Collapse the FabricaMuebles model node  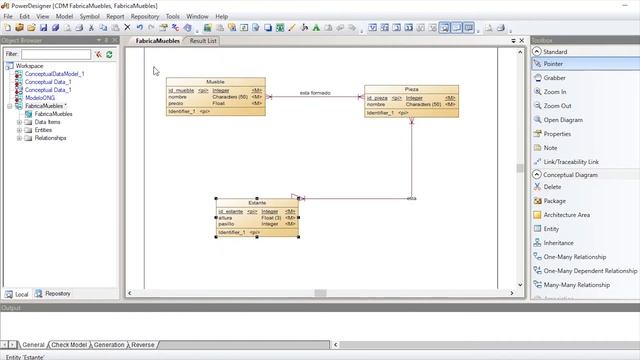(10, 106)
